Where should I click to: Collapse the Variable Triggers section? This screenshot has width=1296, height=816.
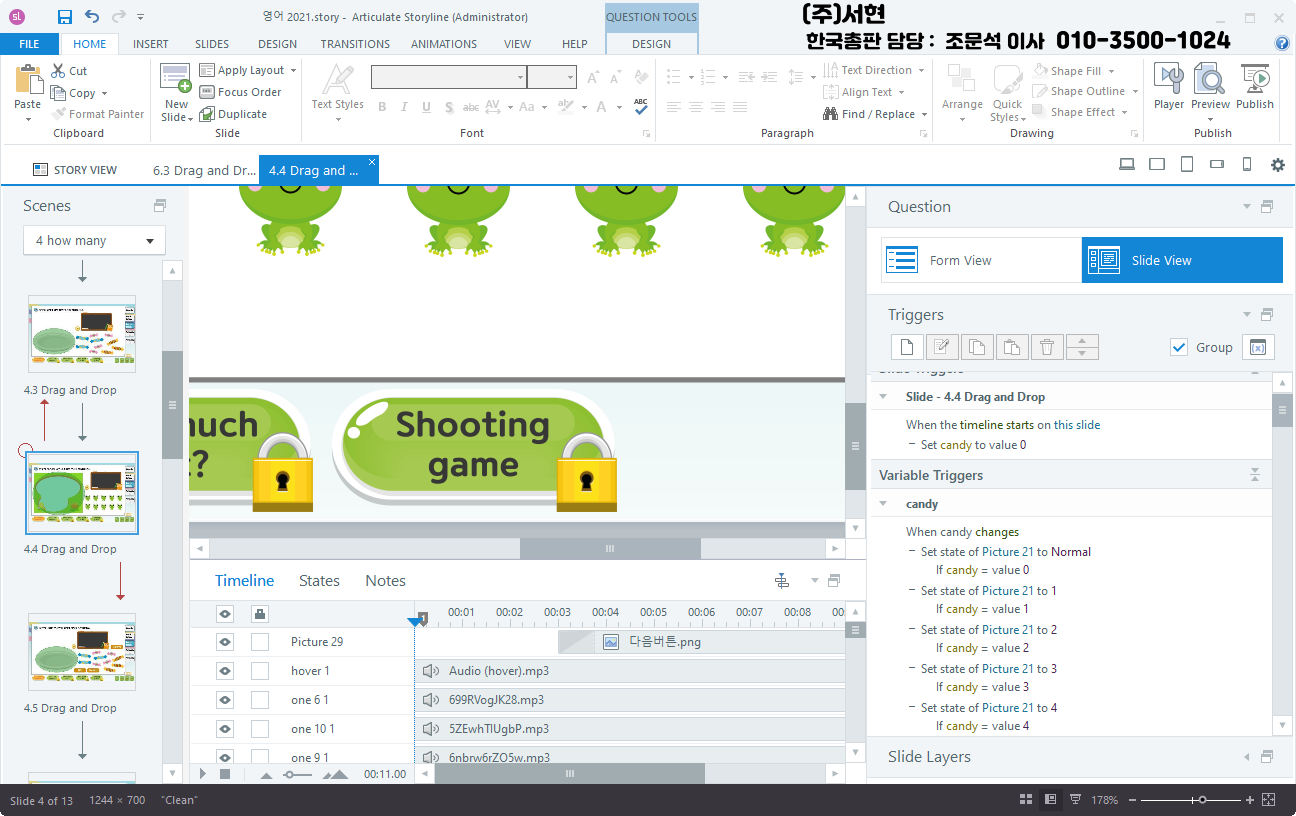[1255, 475]
